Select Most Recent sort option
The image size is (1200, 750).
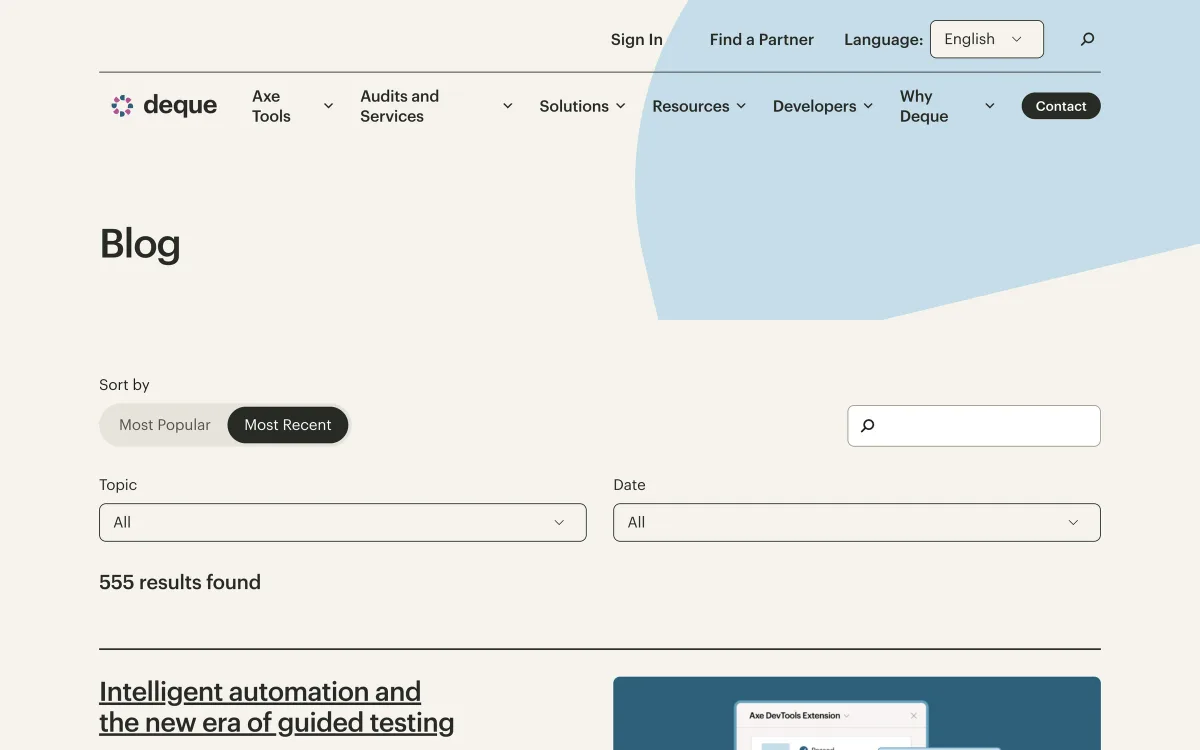pyautogui.click(x=288, y=425)
